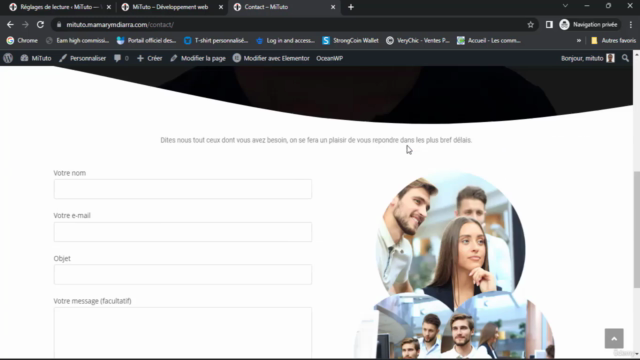640x360 pixels.
Task: Open the Log in and access bookmark
Action: [x=285, y=40]
